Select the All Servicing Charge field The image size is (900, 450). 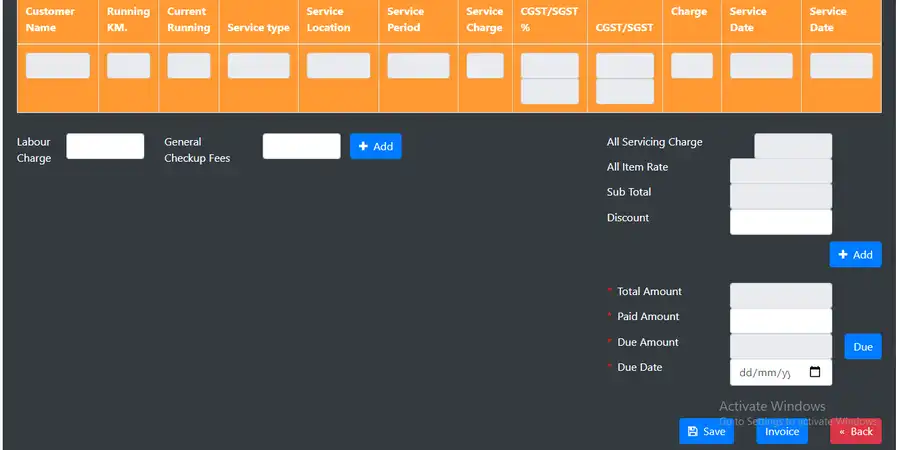[792, 146]
